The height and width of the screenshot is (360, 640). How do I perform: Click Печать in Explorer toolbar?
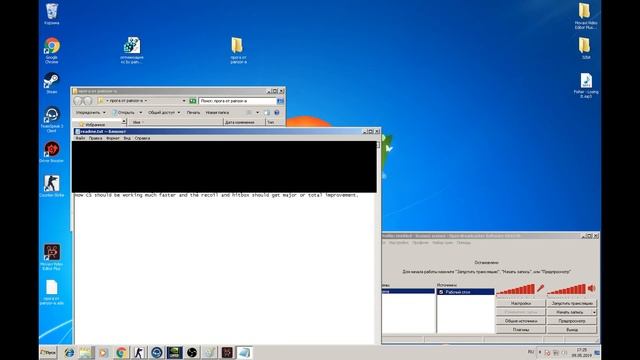click(x=193, y=112)
